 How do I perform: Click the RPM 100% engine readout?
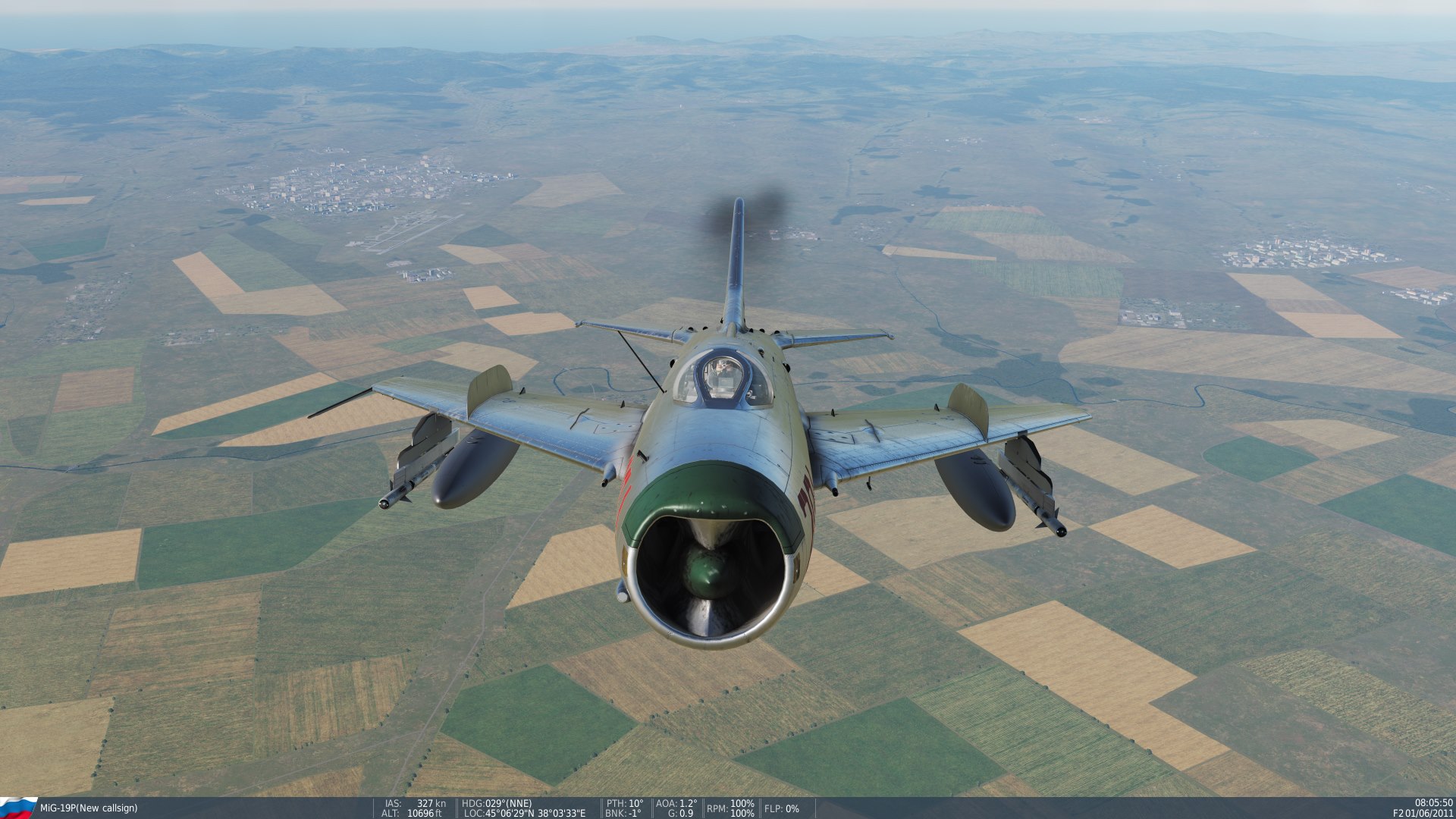click(730, 808)
